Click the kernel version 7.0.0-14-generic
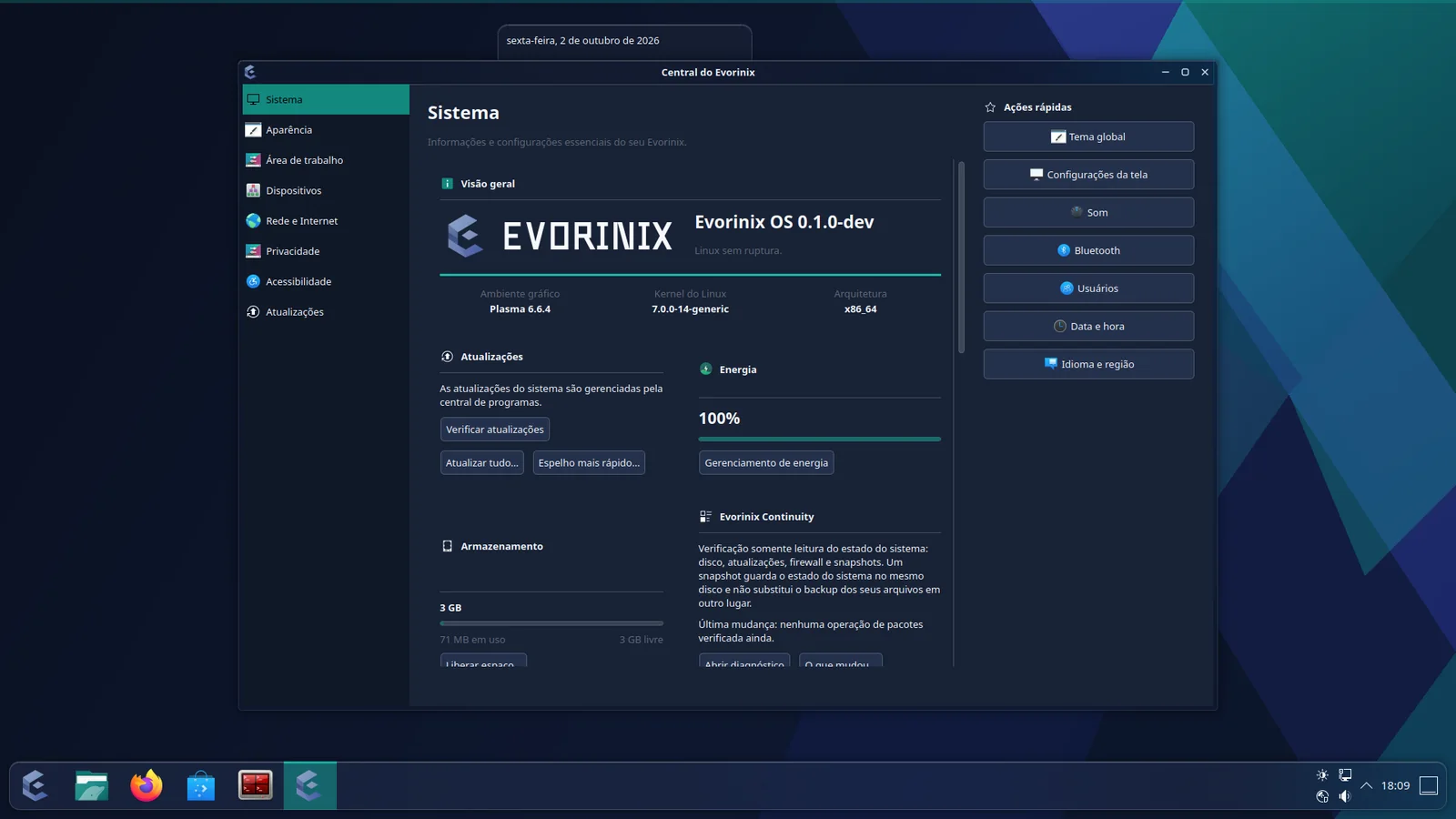1456x819 pixels. 690,309
